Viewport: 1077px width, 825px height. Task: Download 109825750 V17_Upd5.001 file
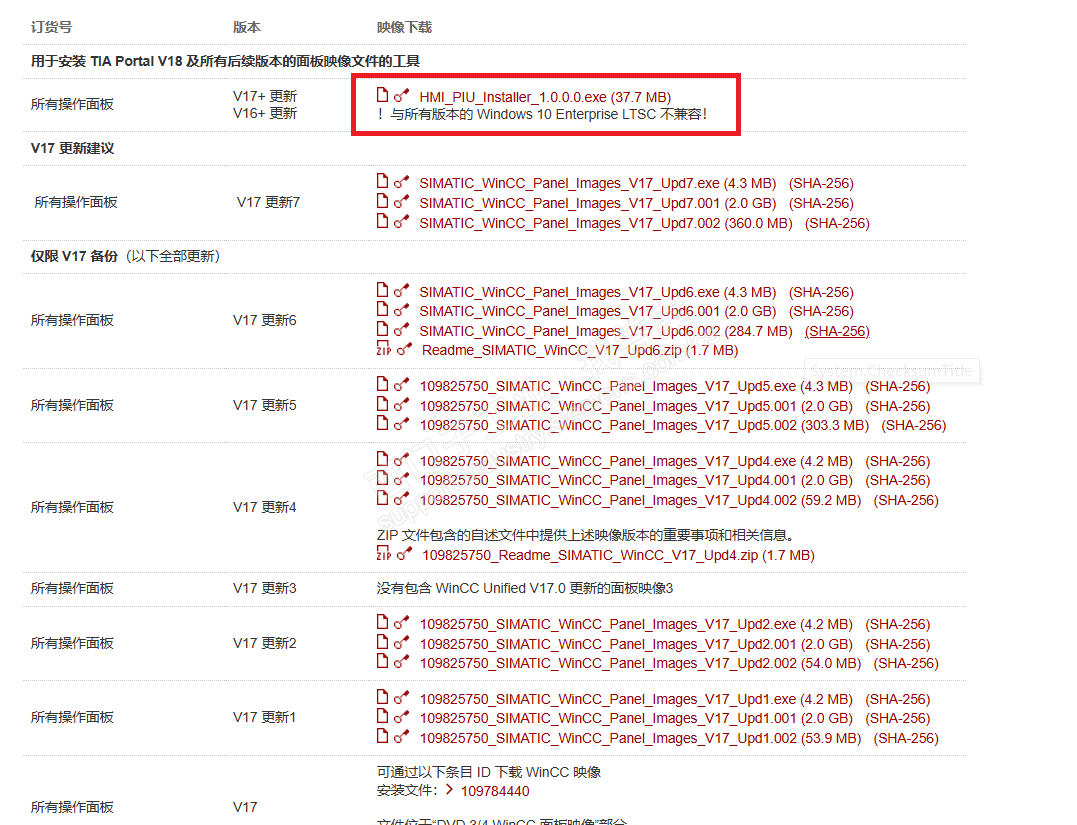point(636,406)
